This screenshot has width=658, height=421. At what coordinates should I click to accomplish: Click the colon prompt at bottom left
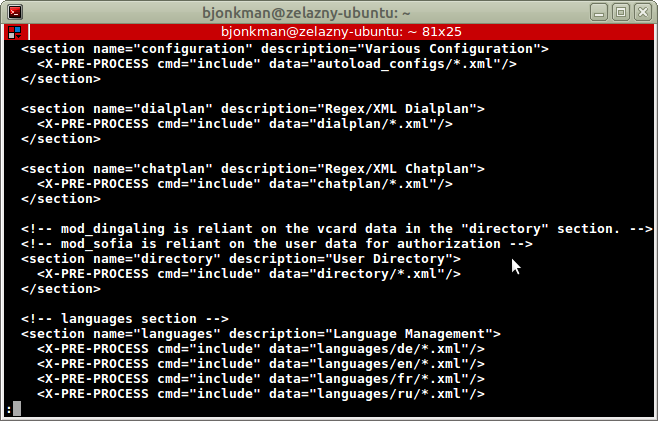click(x=9, y=408)
